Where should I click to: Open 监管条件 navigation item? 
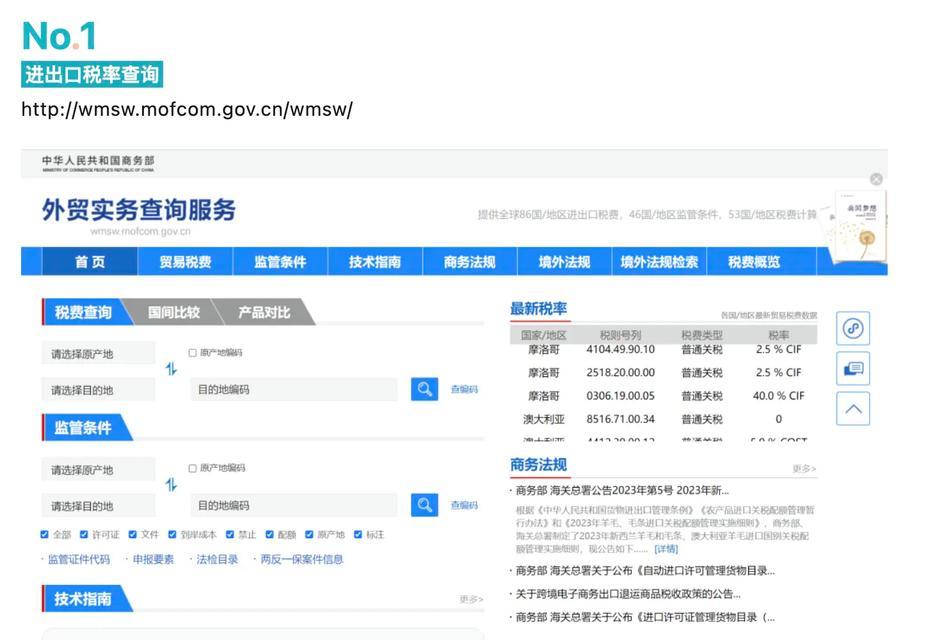point(281,262)
